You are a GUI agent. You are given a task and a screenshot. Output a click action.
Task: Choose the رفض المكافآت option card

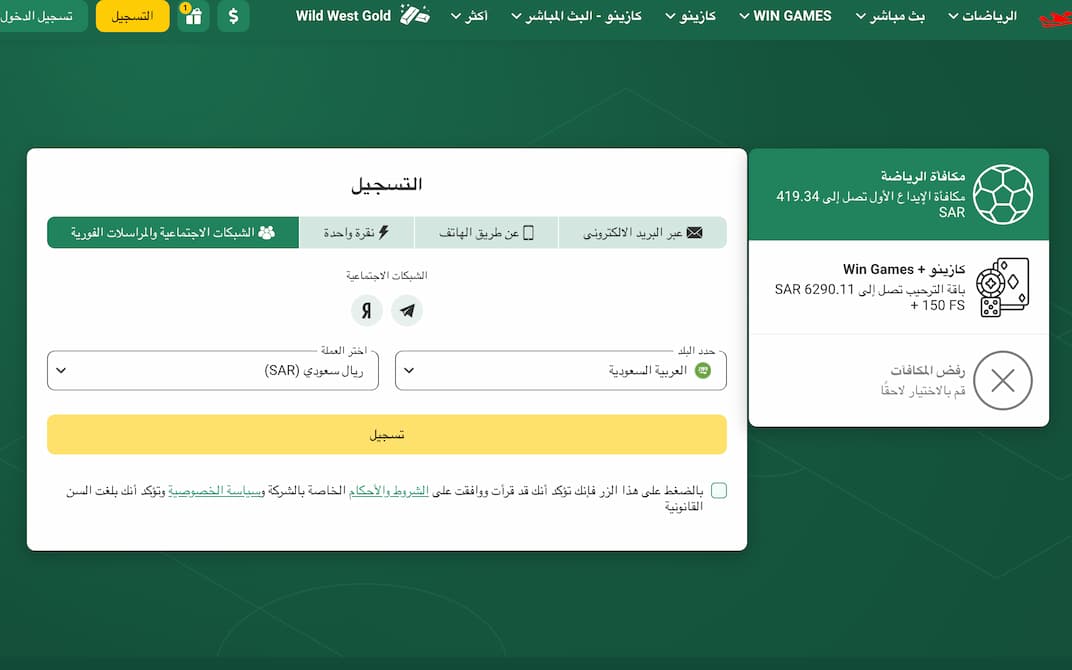[x=898, y=380]
